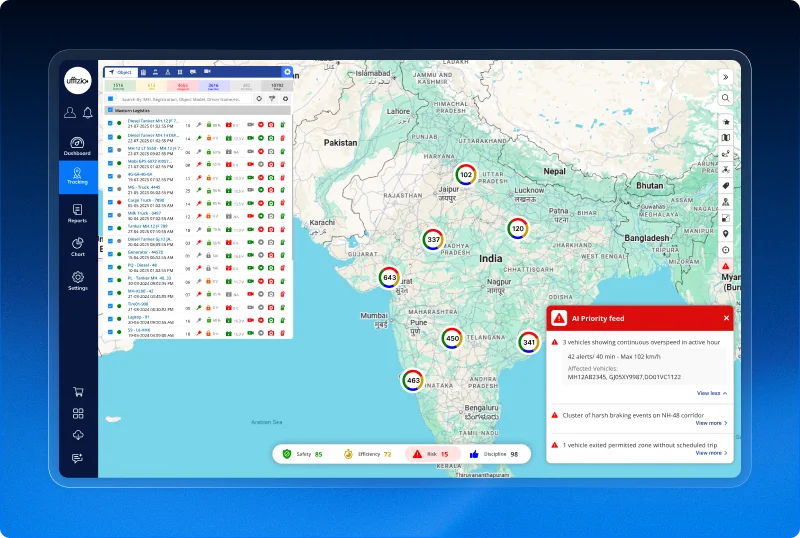Screen dimensions: 800x538
Task: Click the Discipline 98 score
Action: click(493, 454)
